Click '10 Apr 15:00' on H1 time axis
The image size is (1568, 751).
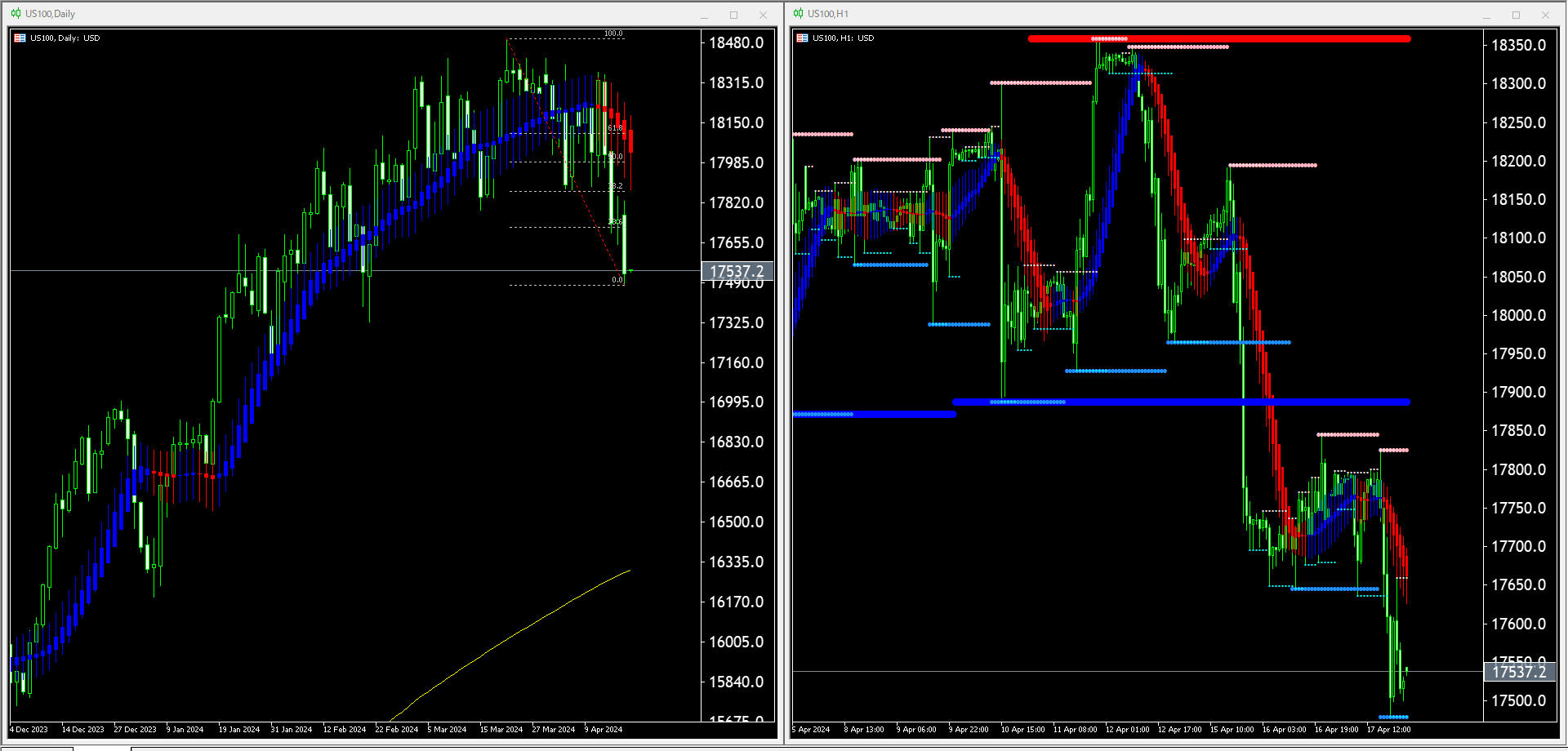(1023, 730)
